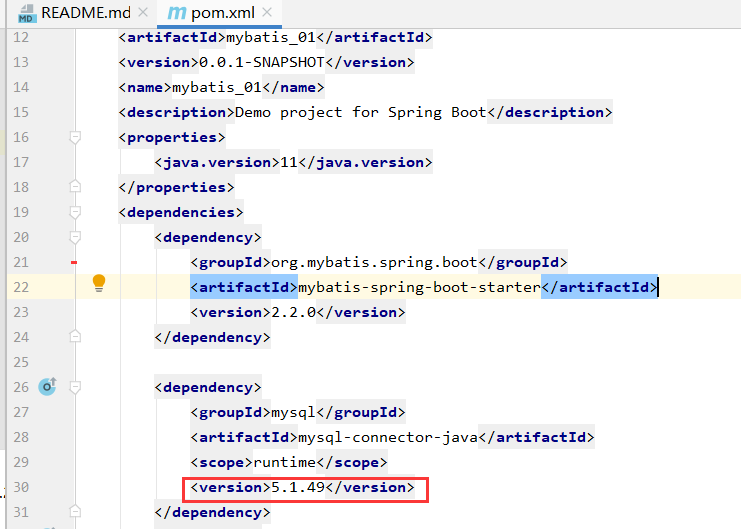Collapse the properties block at line 16

(75, 137)
